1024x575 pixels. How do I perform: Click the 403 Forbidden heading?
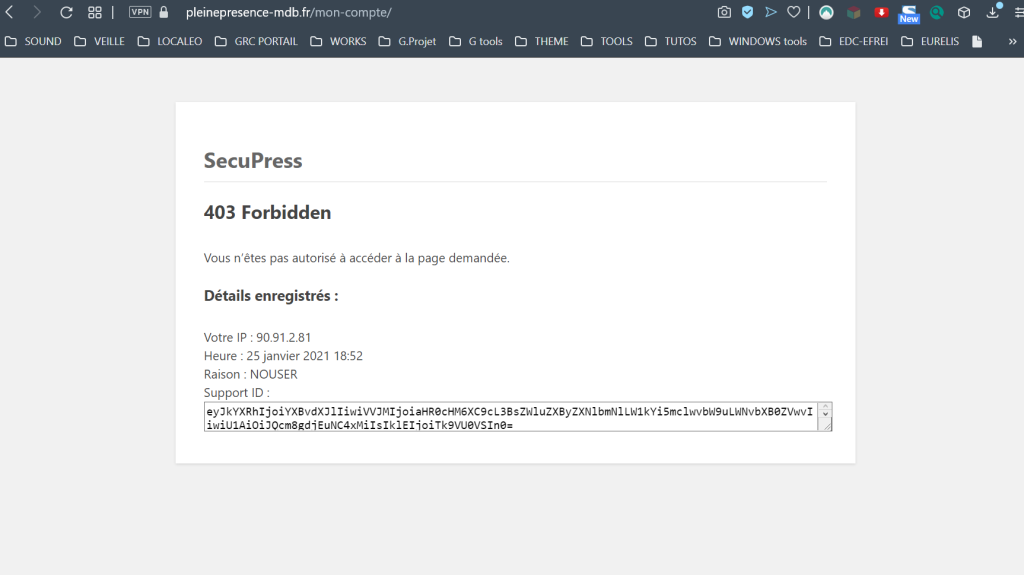pos(267,212)
